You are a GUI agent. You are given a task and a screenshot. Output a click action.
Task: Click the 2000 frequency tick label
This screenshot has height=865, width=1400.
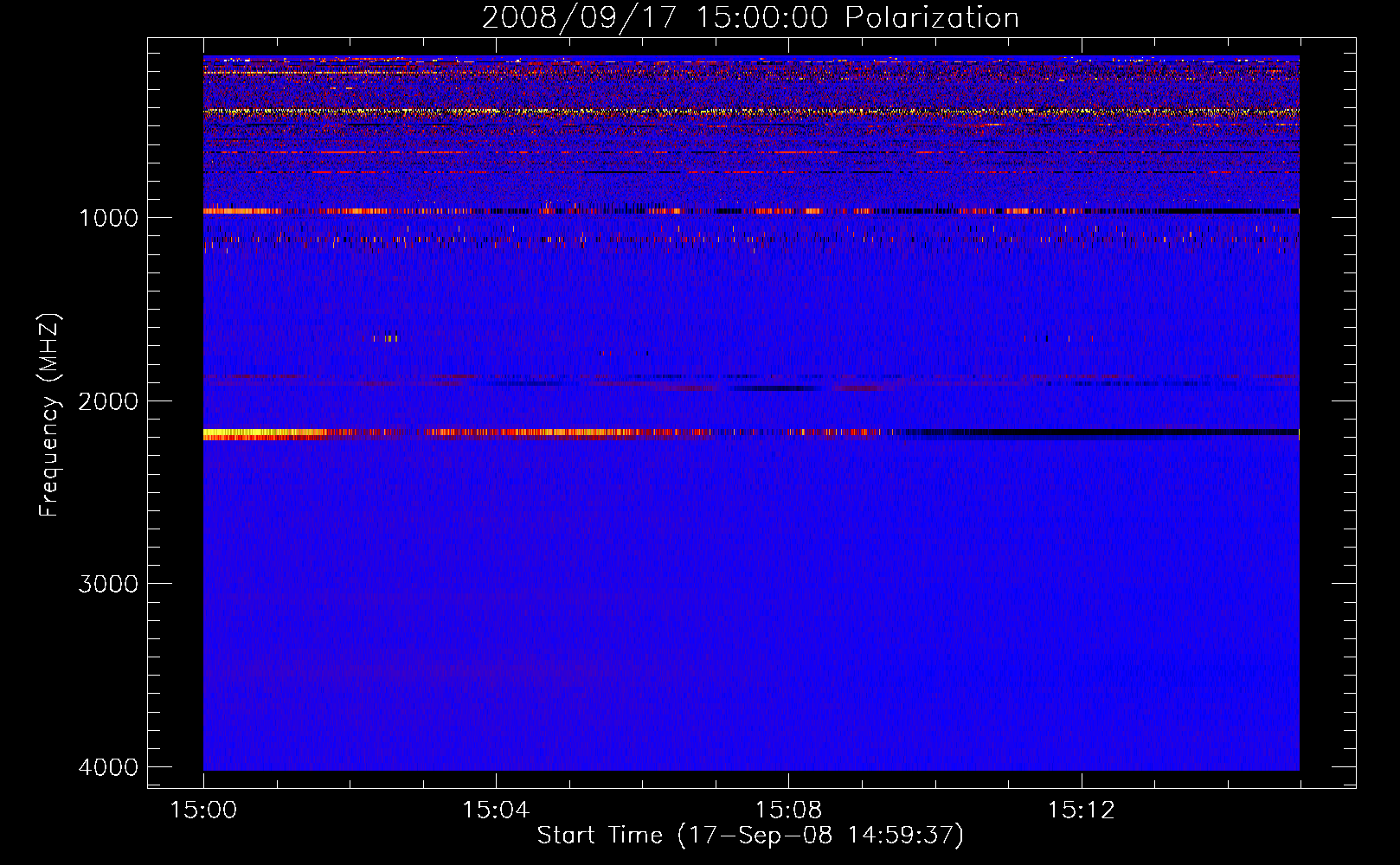(108, 400)
